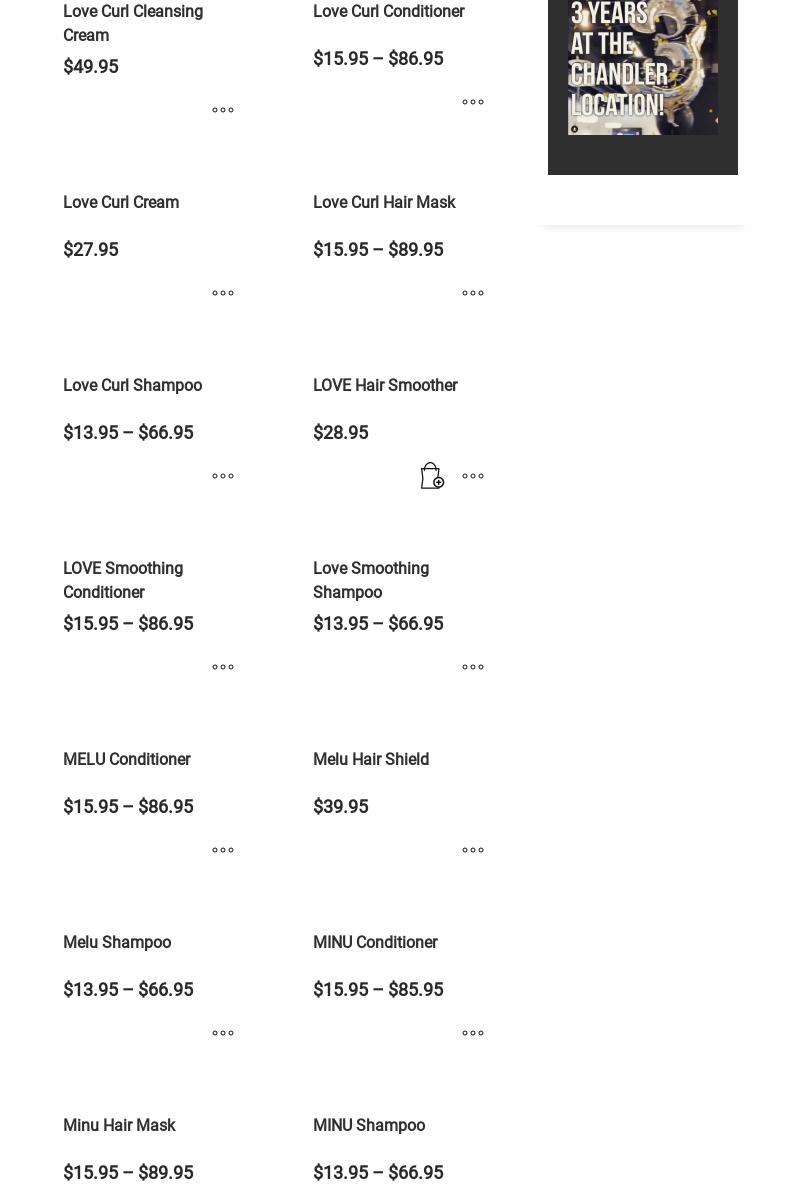
Task: Open three-dot options for Love Curl Conditioner
Action: click(x=473, y=102)
